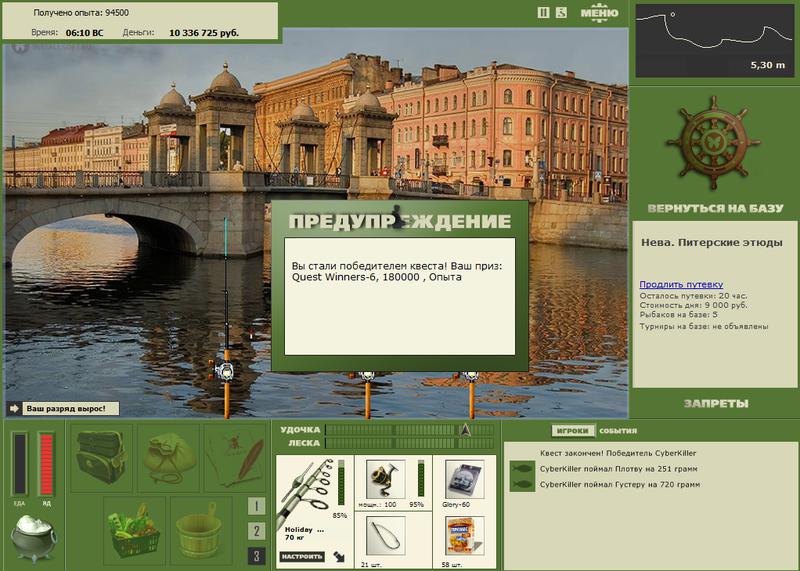The image size is (800, 571).
Task: Click 'CyberKiller поймал Густеру' log entry
Action: pyautogui.click(x=620, y=484)
